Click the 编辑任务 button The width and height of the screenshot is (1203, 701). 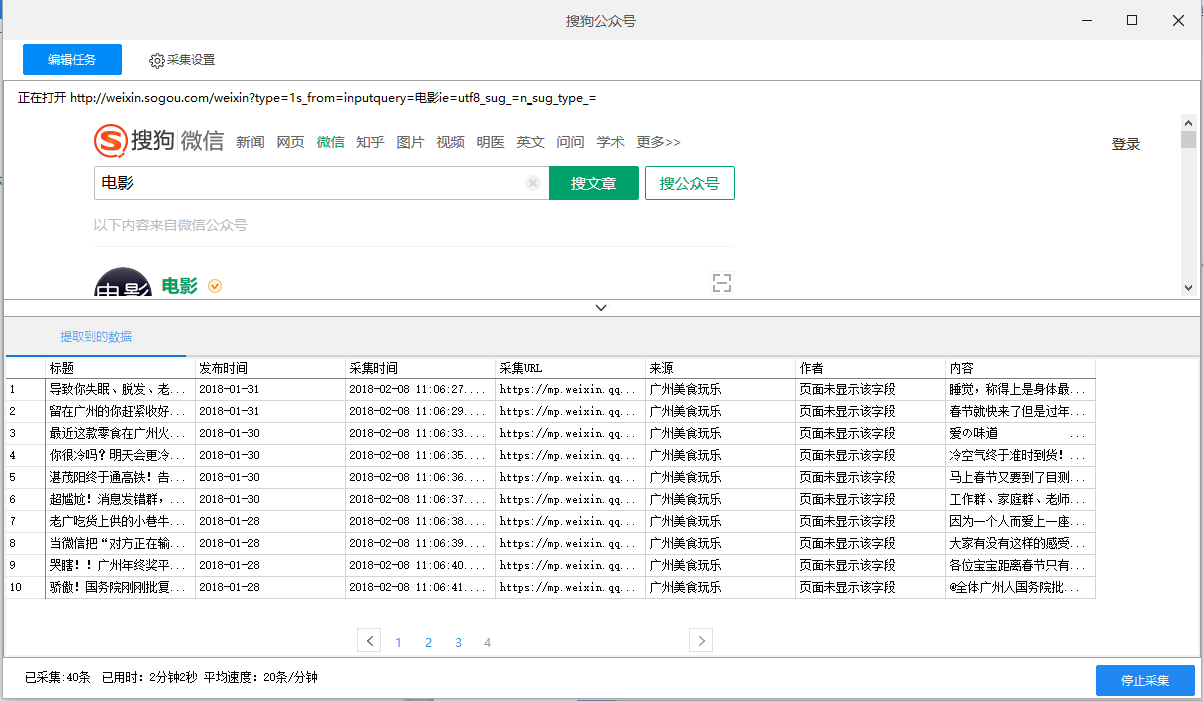click(72, 60)
